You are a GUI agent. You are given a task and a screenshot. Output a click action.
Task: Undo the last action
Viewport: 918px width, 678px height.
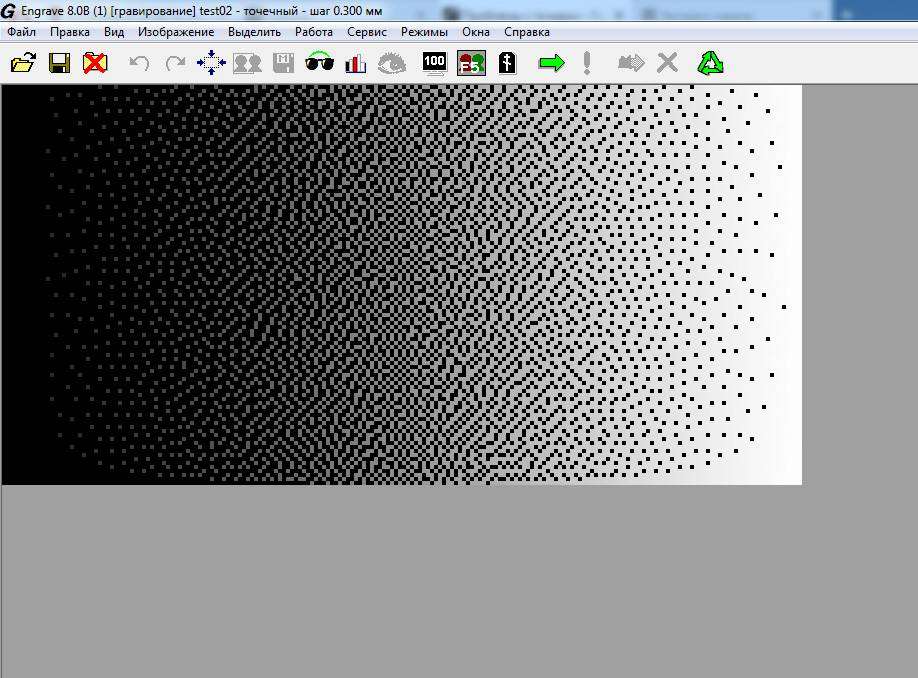point(139,62)
